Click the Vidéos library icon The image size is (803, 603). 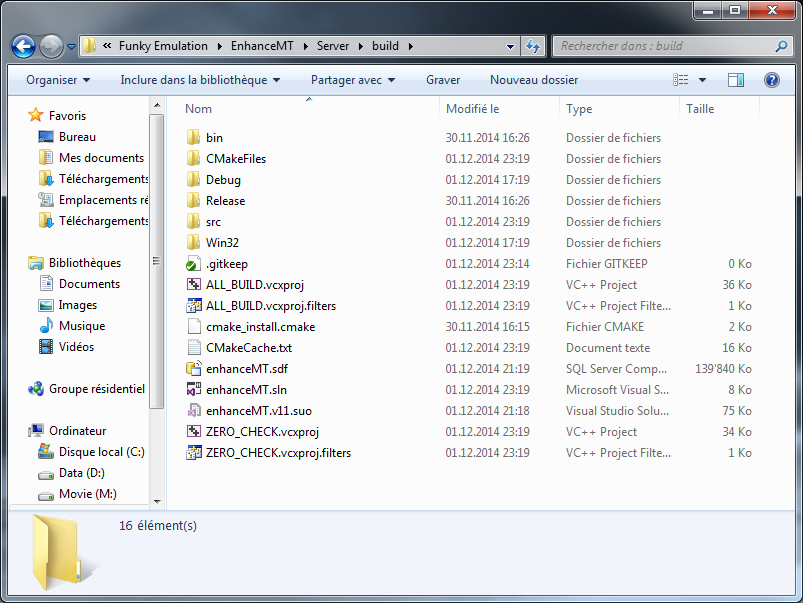46,347
